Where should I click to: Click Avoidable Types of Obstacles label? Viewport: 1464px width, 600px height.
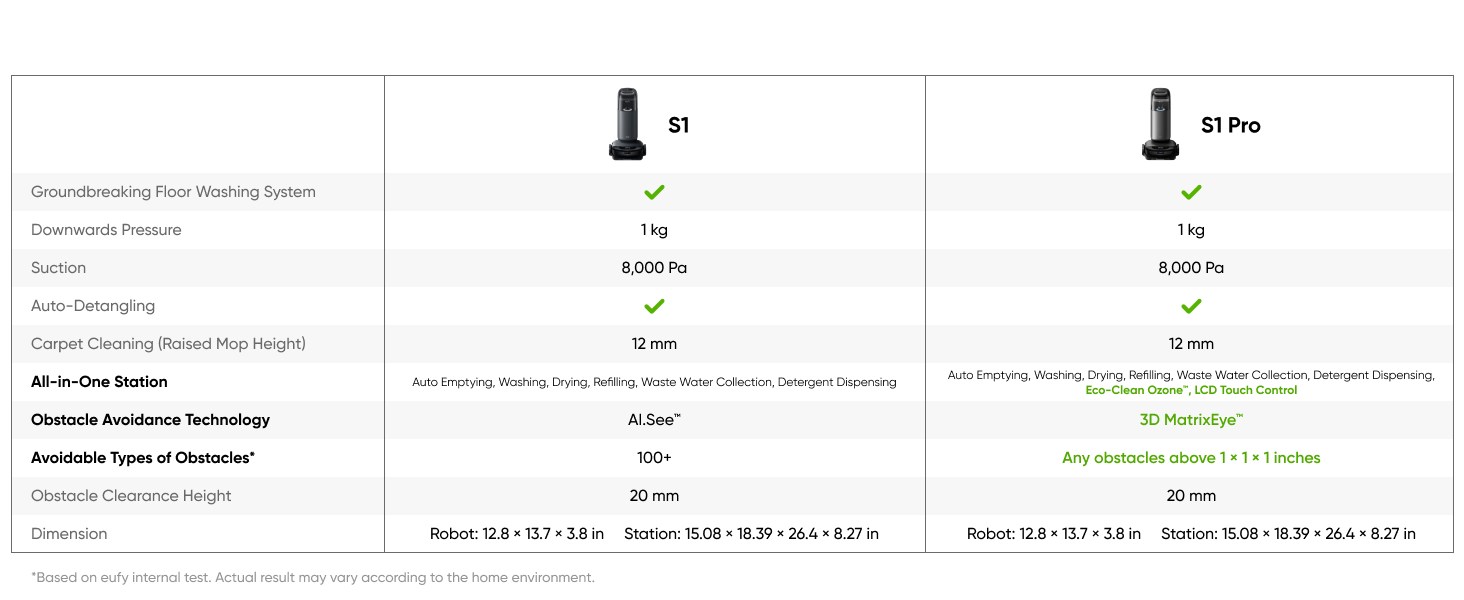click(x=143, y=458)
